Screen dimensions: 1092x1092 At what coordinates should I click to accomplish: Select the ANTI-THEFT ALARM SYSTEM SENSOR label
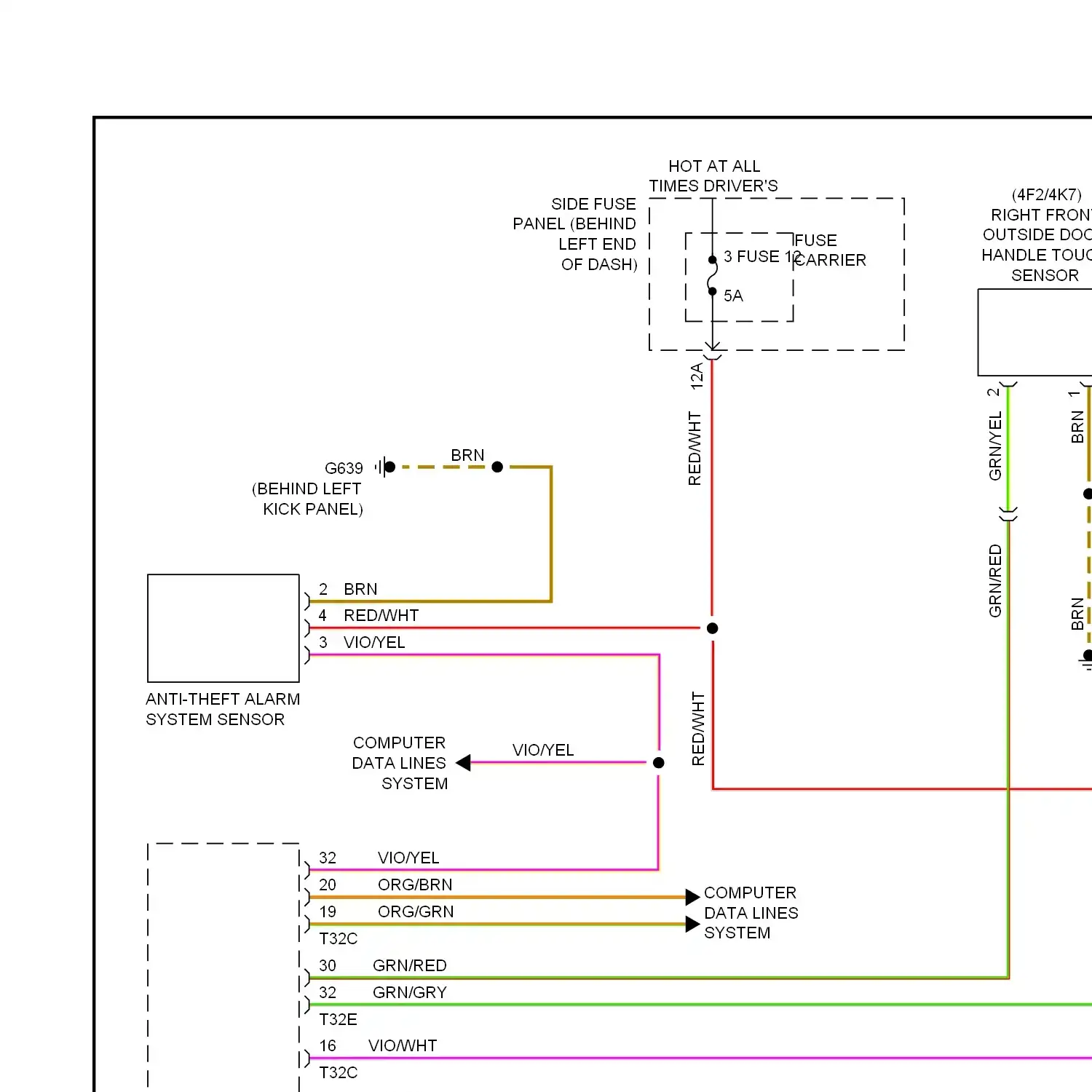point(223,709)
